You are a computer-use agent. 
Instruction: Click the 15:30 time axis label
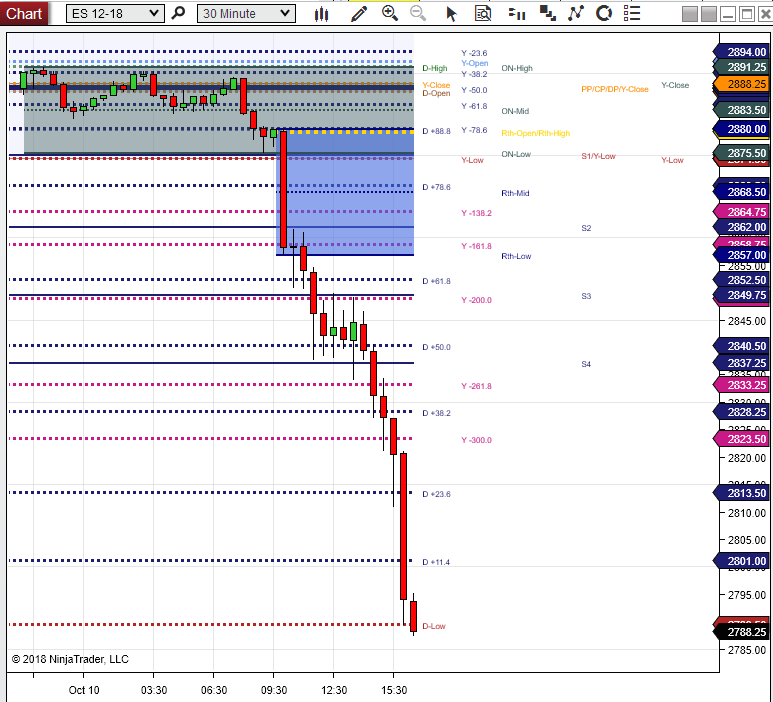pos(393,690)
